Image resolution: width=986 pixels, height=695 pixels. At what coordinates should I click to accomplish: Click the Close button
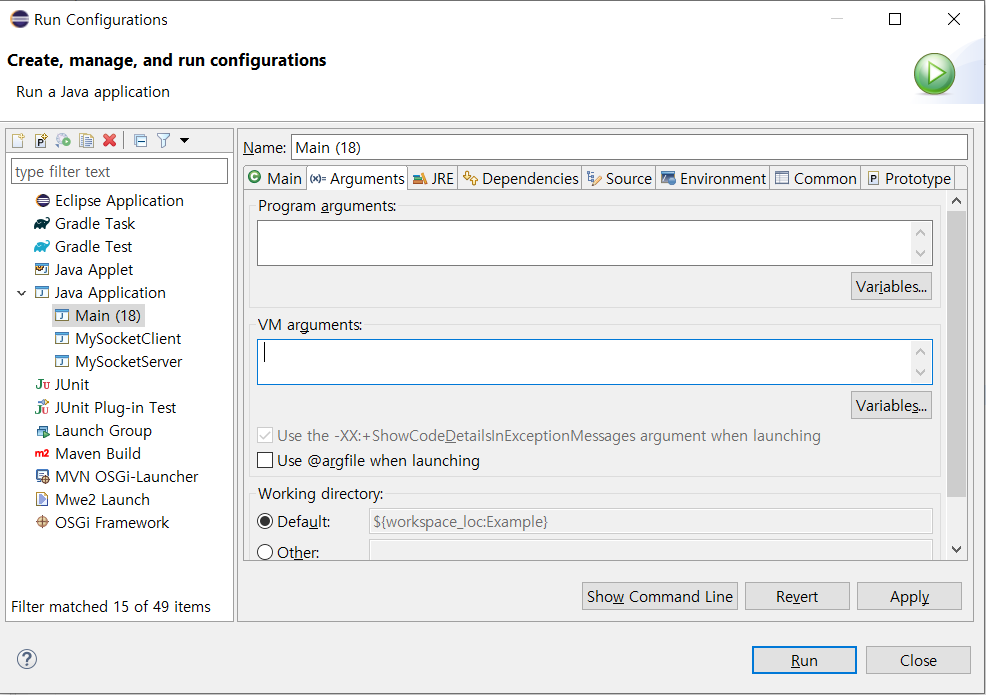pos(918,660)
